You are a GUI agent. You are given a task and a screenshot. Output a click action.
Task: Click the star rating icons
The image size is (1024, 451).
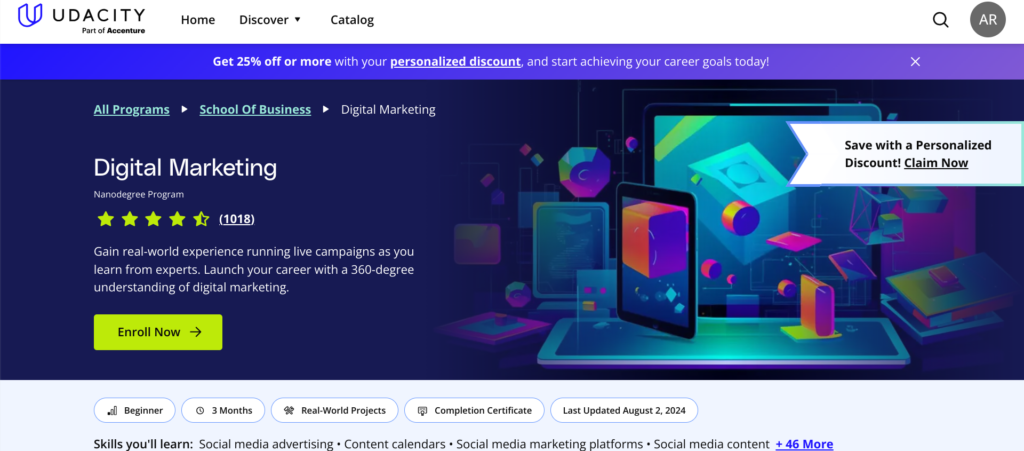pos(152,219)
